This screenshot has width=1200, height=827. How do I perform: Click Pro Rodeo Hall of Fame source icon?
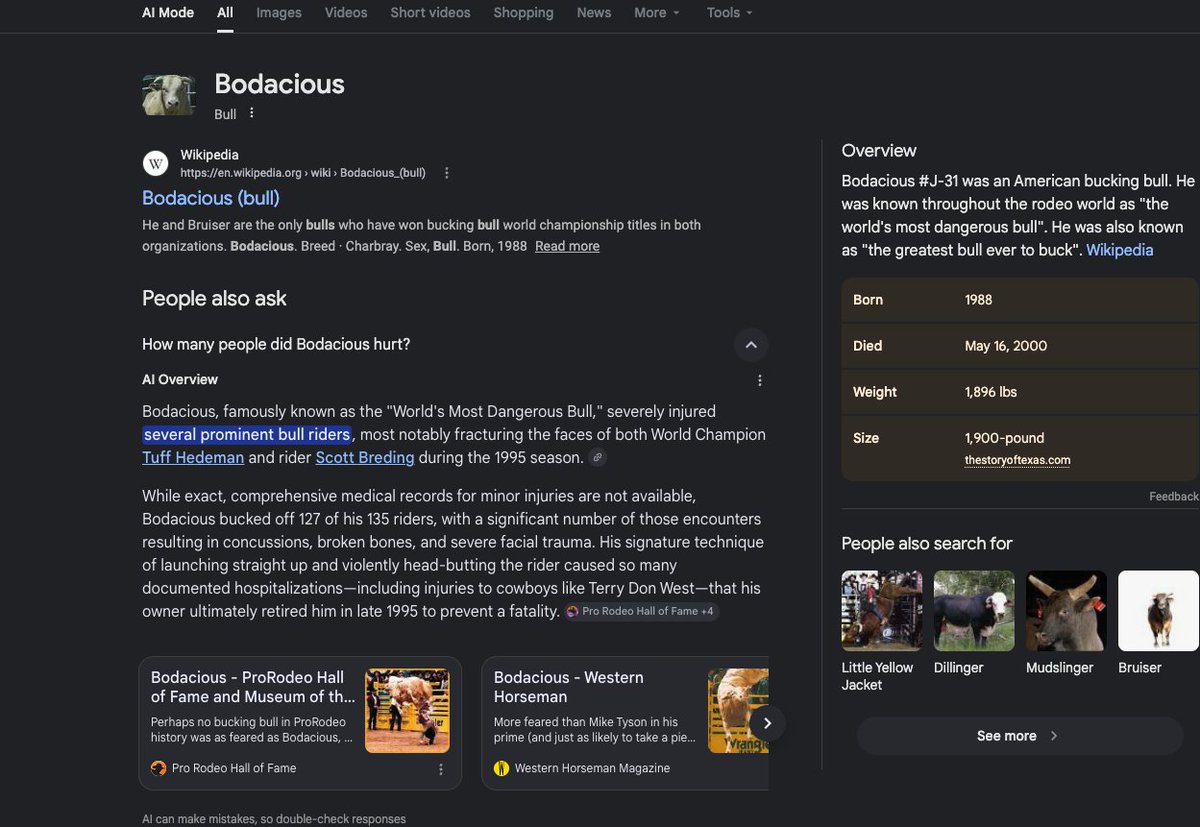point(158,768)
